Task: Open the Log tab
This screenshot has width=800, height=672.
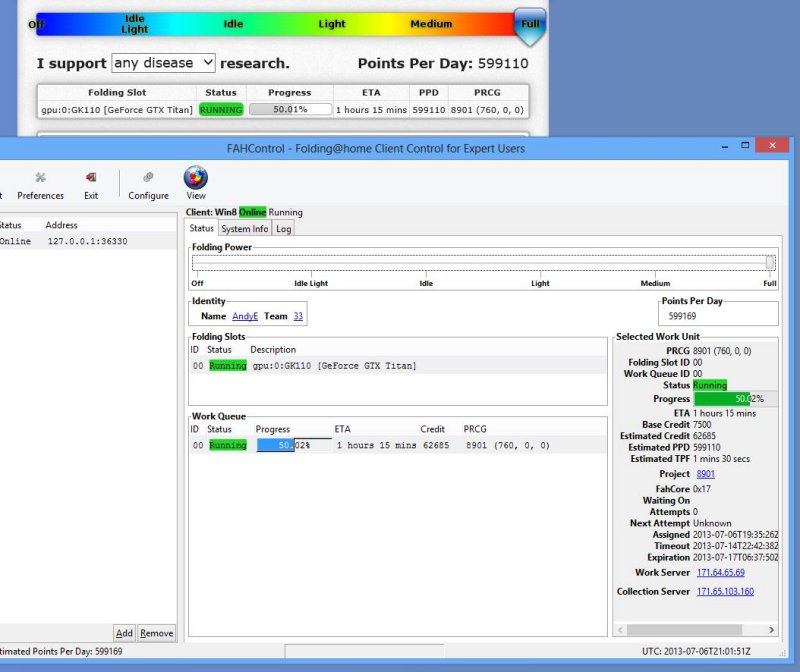Action: [x=283, y=229]
